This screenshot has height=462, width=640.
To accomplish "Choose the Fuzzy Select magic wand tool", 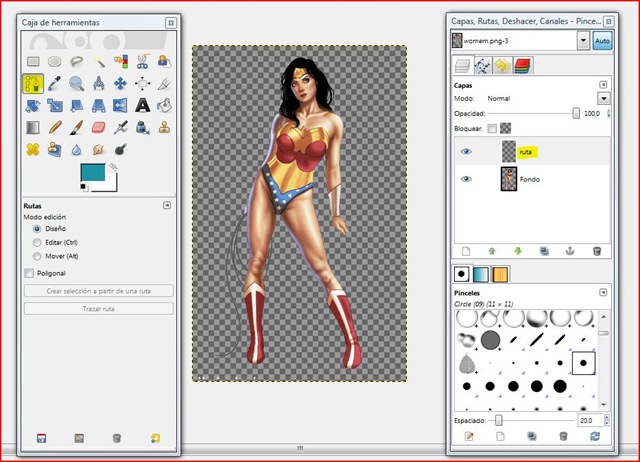I will click(x=100, y=61).
